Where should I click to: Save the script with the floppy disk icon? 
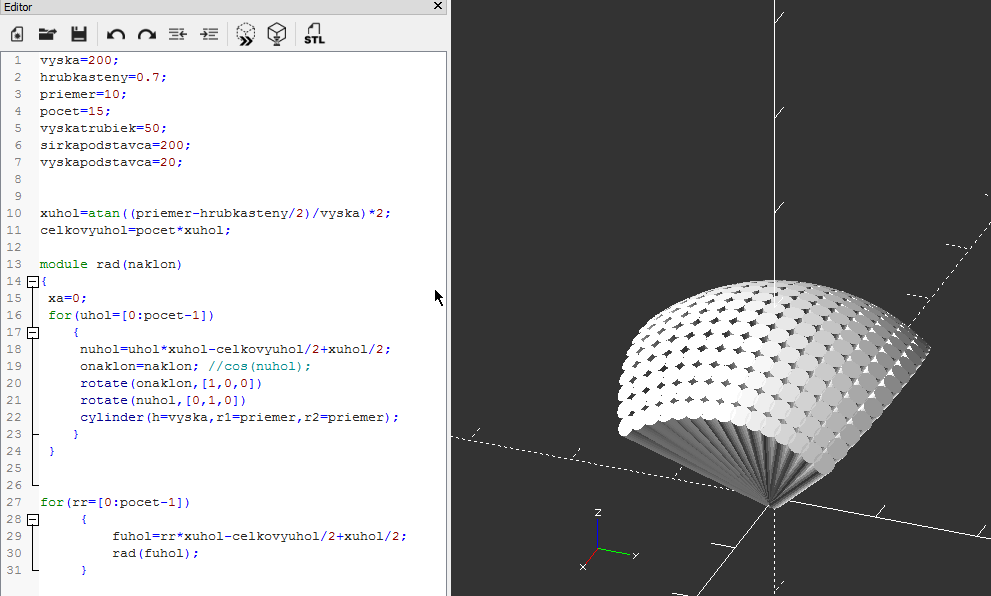(x=78, y=34)
